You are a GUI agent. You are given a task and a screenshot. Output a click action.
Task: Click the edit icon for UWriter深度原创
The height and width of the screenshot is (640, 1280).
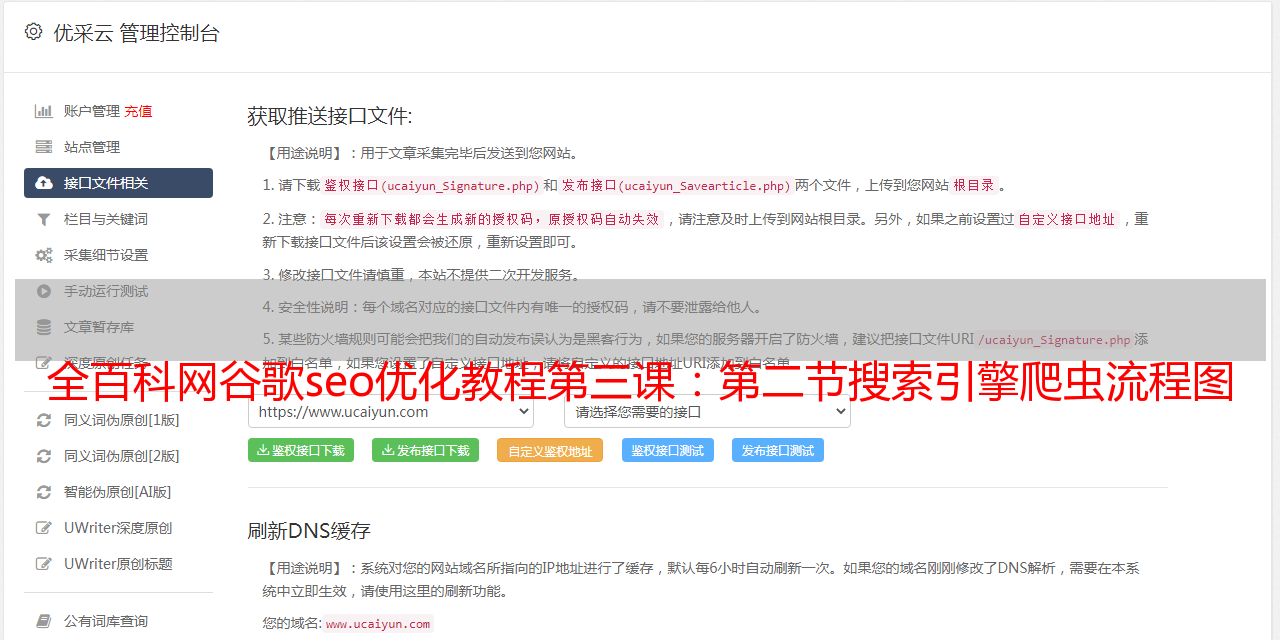[44, 528]
